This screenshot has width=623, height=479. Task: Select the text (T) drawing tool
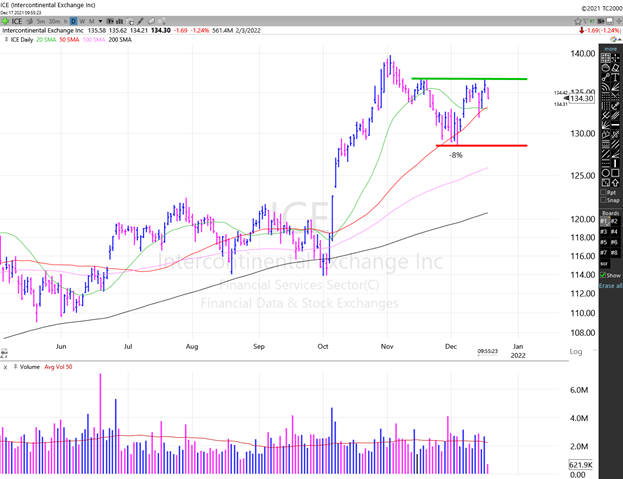615,77
